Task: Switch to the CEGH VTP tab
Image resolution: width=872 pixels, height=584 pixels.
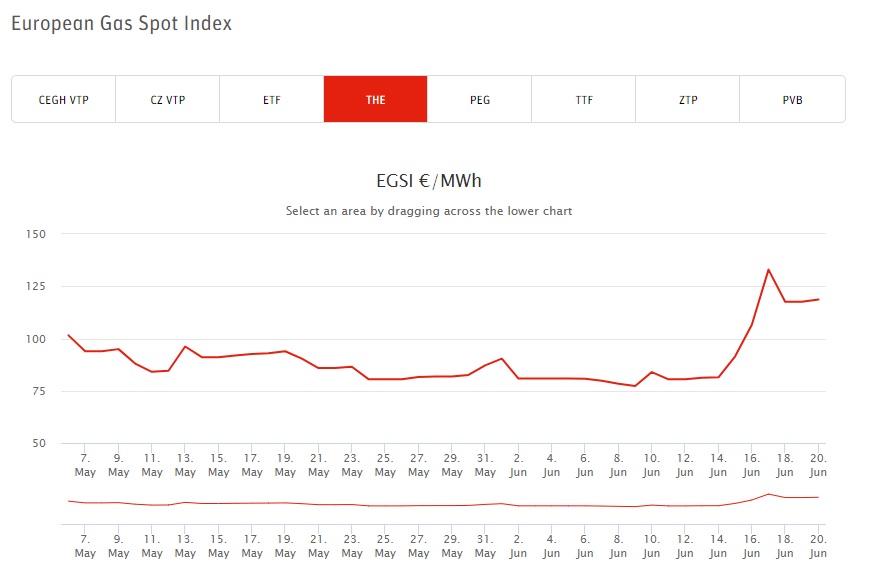Action: pos(64,100)
